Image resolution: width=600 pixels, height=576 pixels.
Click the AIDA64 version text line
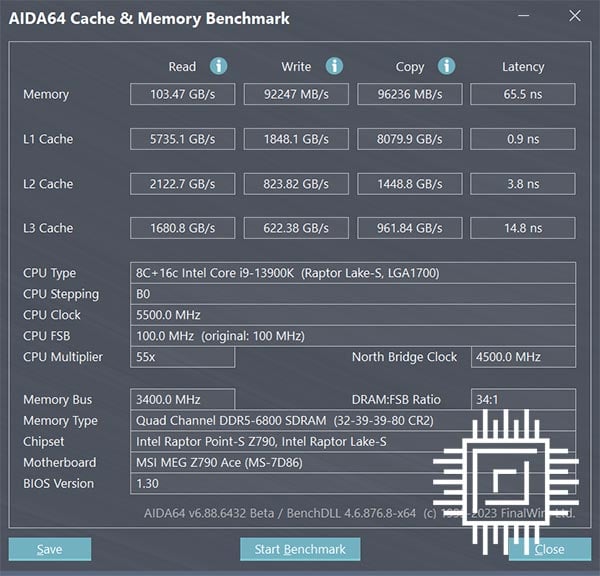click(x=359, y=513)
